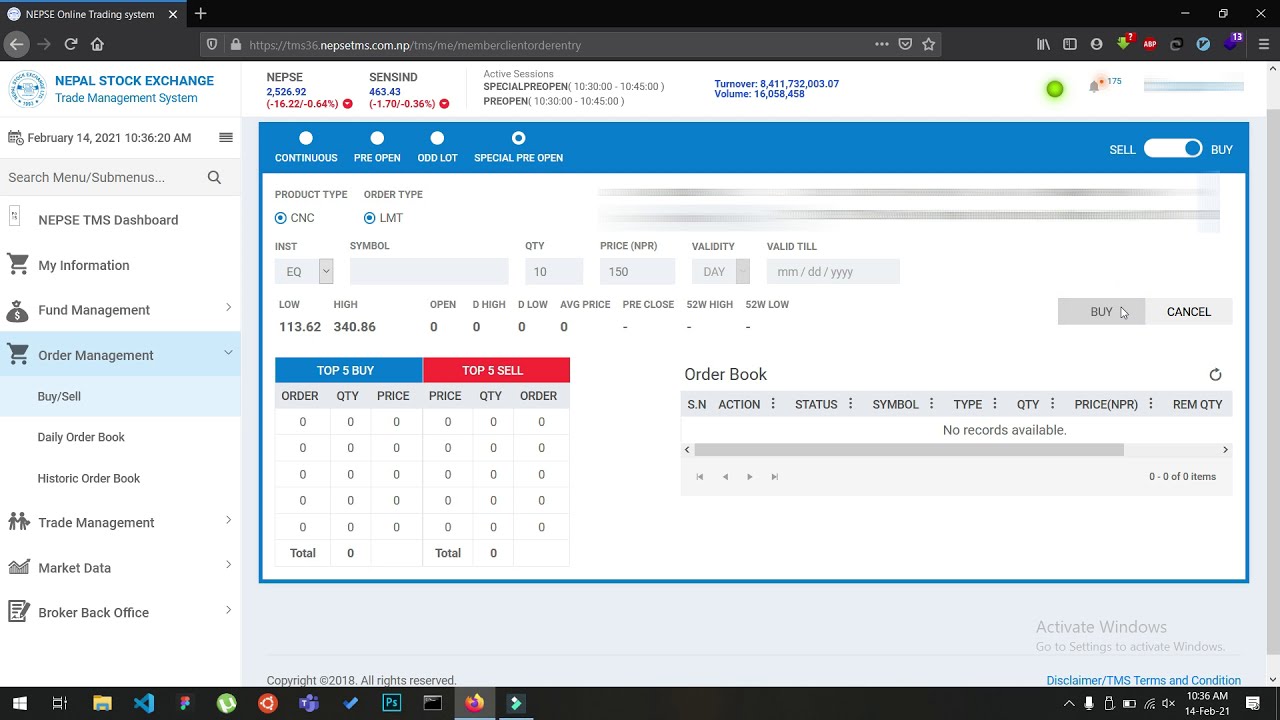Bookmark this page with star icon
1280x720 pixels.
[928, 44]
